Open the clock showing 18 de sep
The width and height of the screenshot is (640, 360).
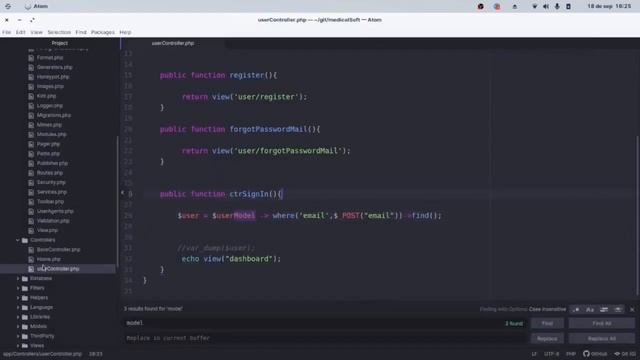coord(609,6)
